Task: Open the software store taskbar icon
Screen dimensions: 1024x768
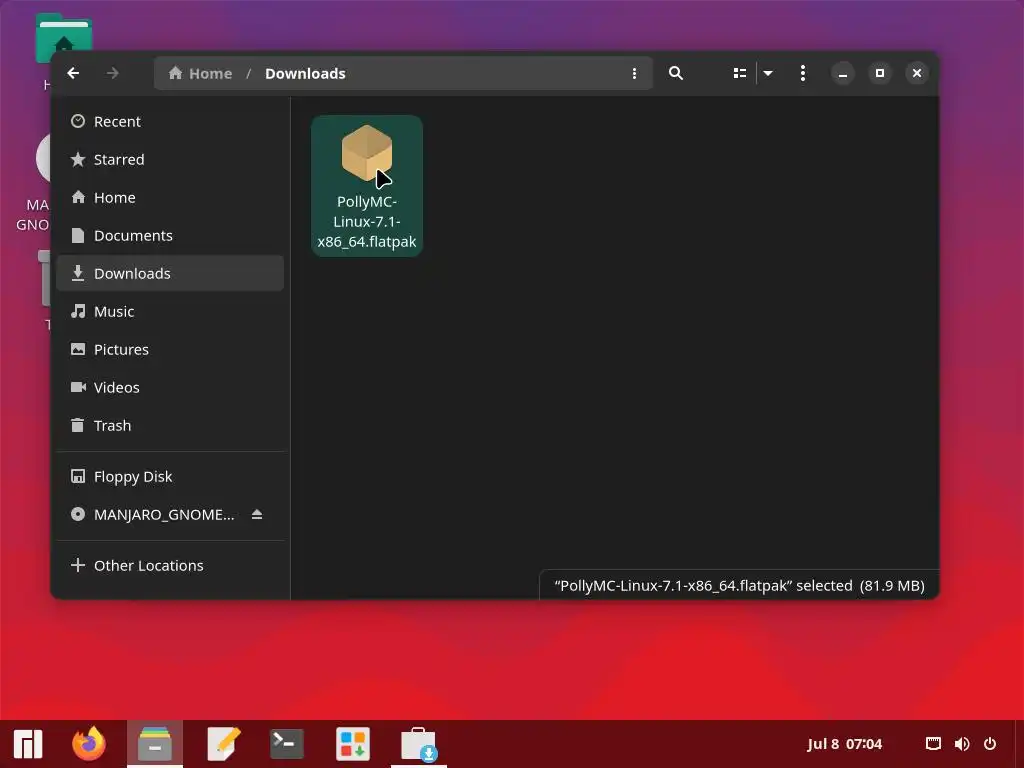Action: [x=353, y=744]
